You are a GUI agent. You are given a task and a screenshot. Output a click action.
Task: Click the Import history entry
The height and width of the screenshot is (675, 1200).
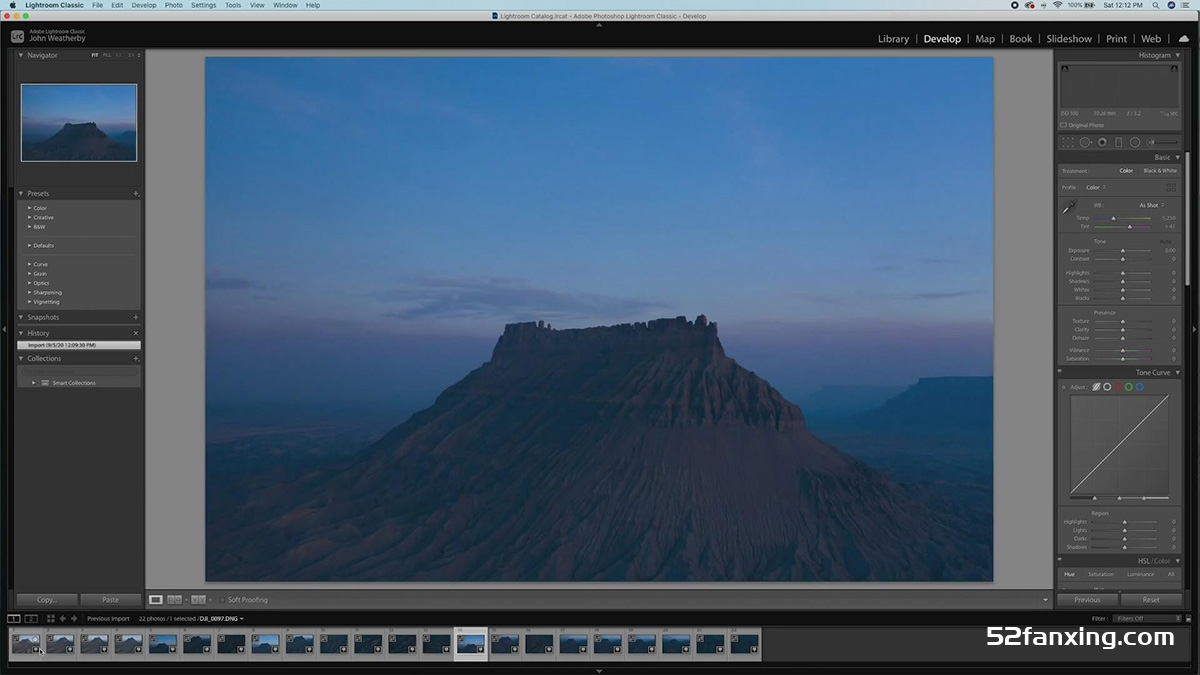[x=79, y=345]
